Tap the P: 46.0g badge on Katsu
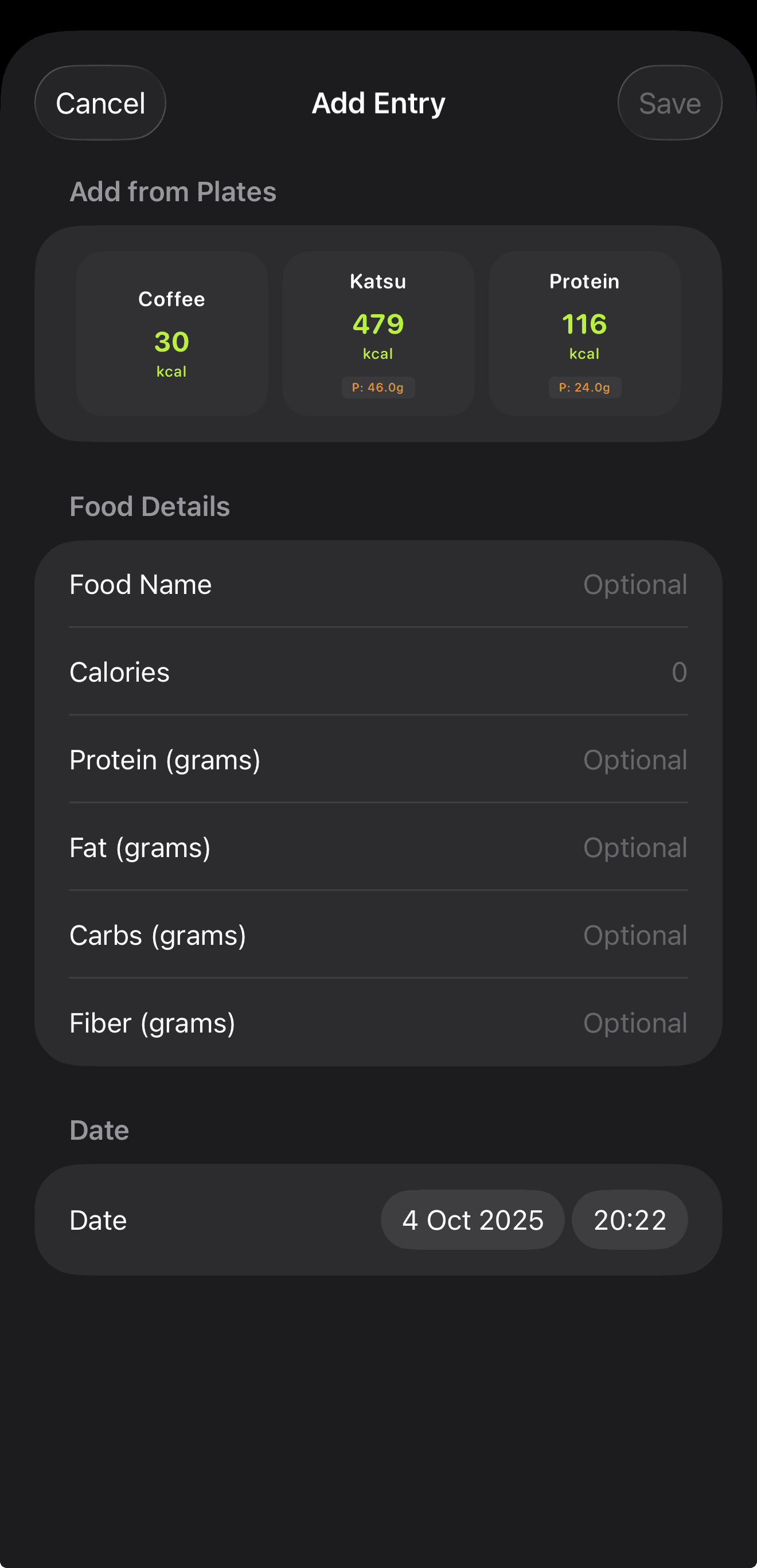 [x=378, y=388]
